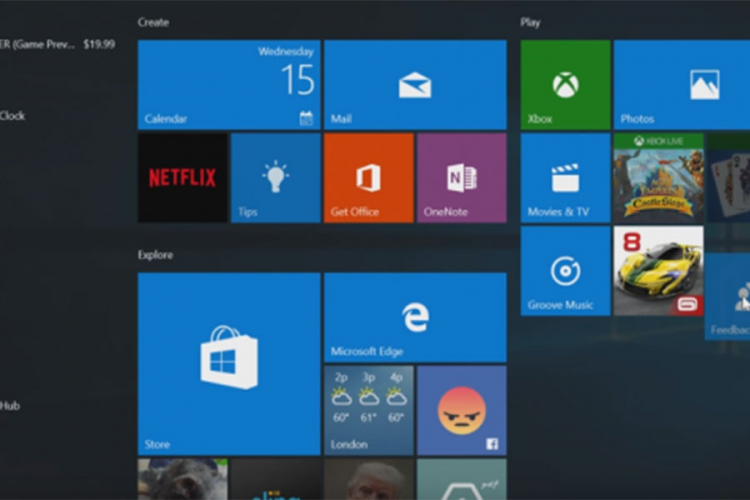Open the OneNote tile
Viewport: 750px width, 500px height.
pyautogui.click(x=462, y=178)
